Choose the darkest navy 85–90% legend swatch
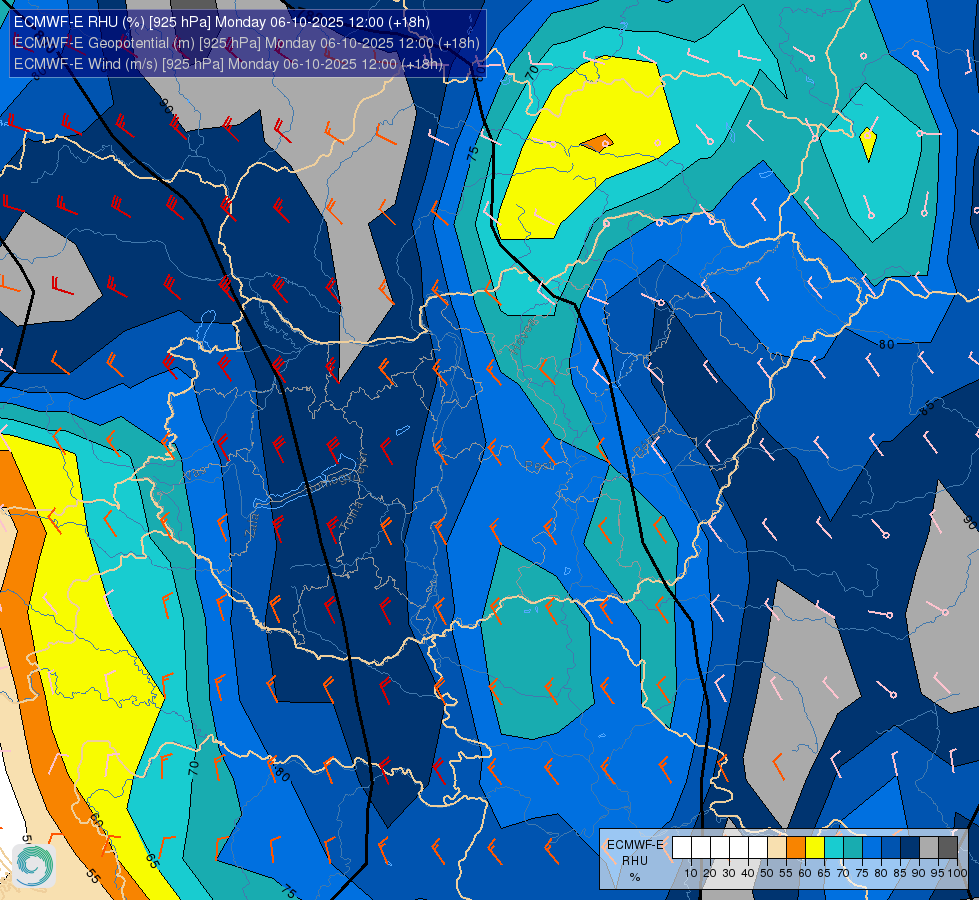Viewport: 979px width, 900px height. coord(910,848)
